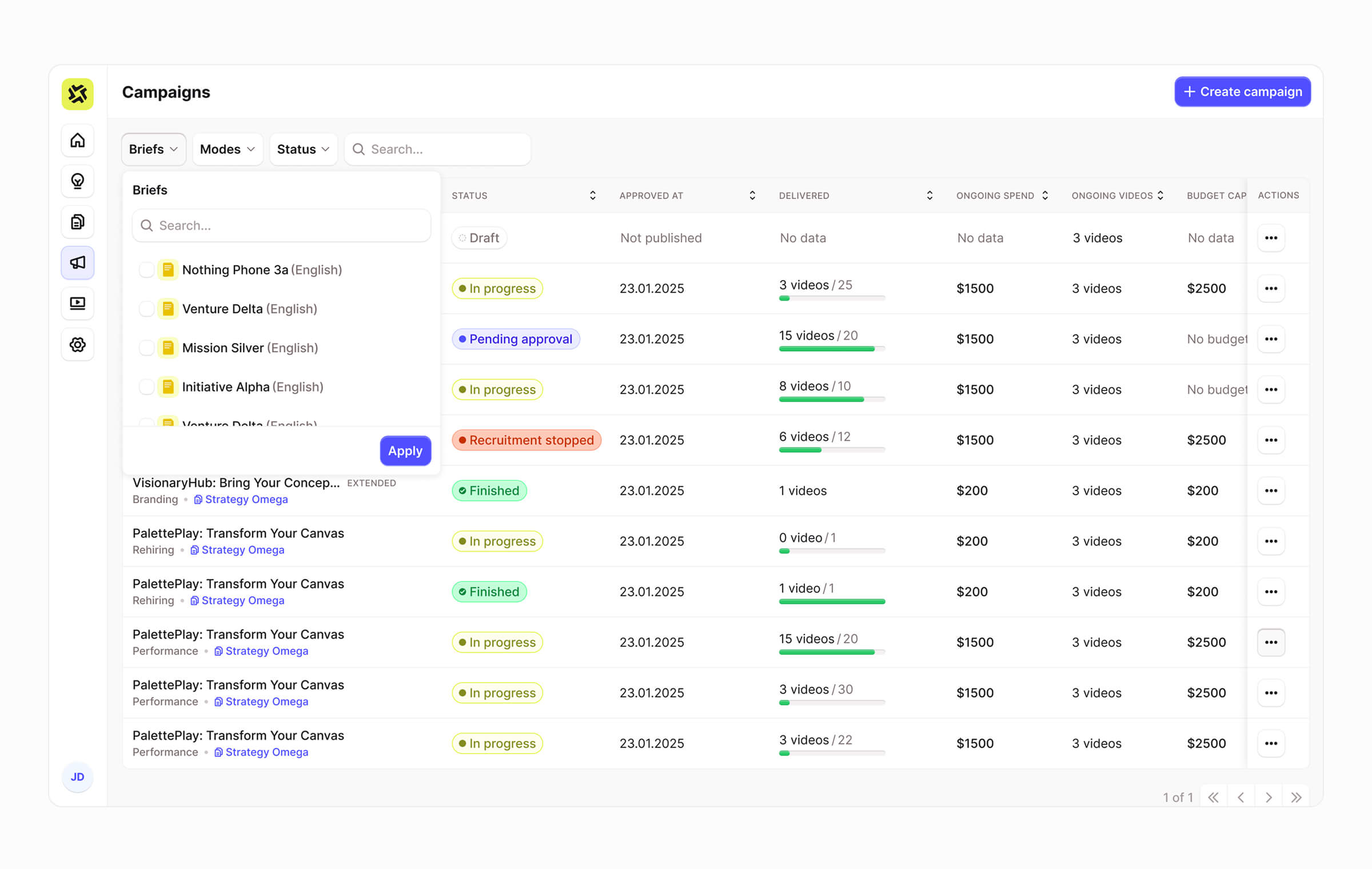Open the settings gear icon in sidebar
The image size is (1372, 869).
[x=78, y=344]
